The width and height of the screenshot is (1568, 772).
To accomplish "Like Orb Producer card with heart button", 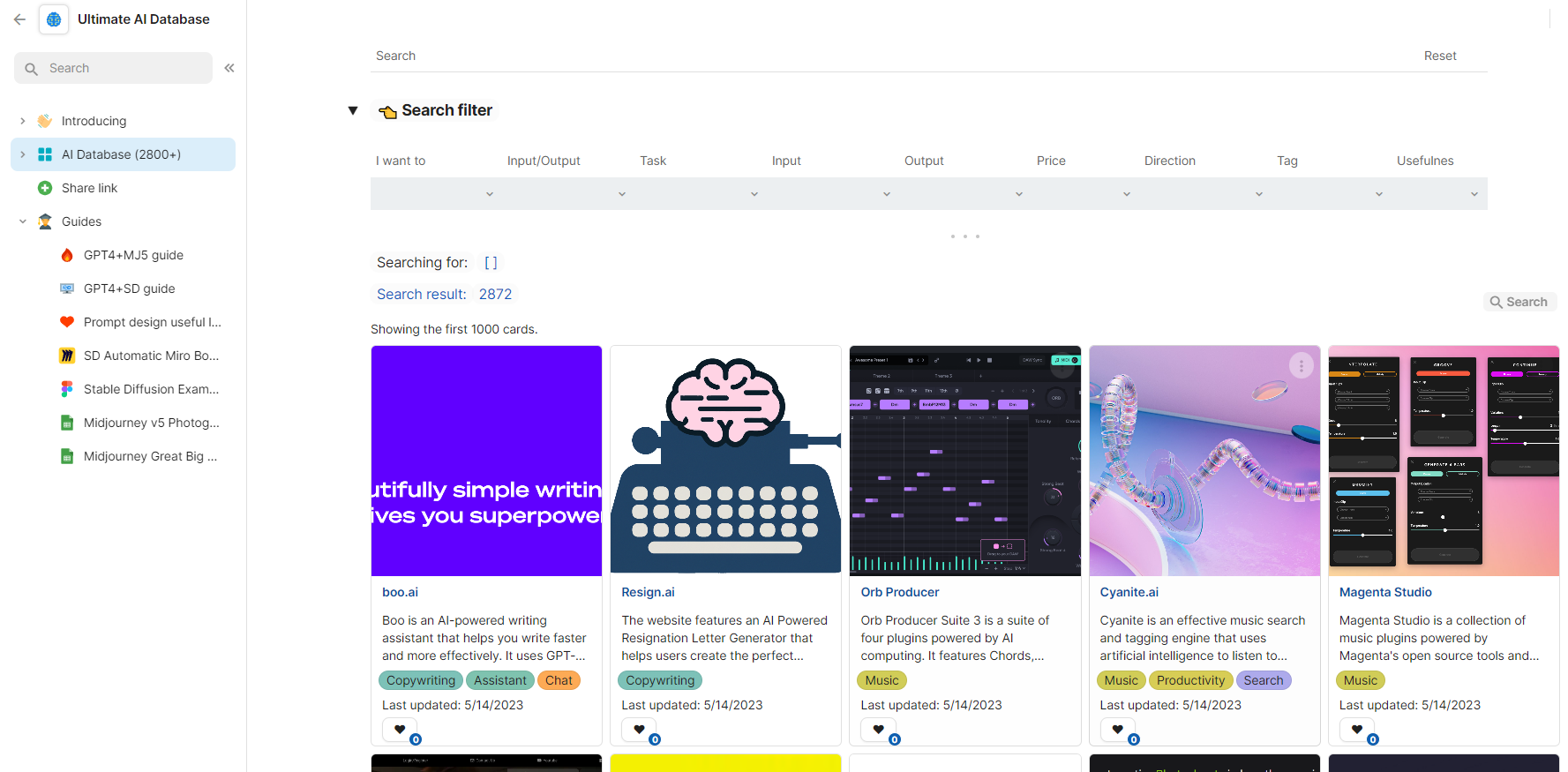I will tap(878, 730).
